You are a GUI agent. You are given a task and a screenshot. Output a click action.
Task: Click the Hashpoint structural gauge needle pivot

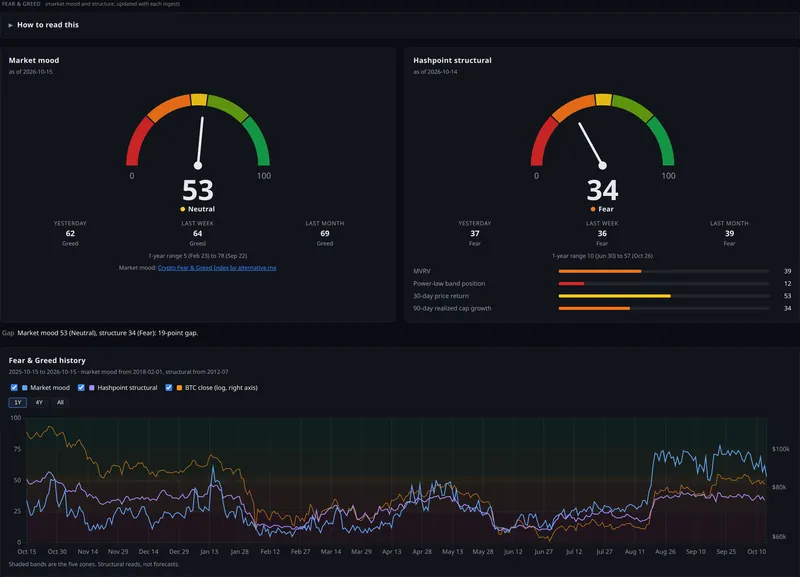(603, 165)
